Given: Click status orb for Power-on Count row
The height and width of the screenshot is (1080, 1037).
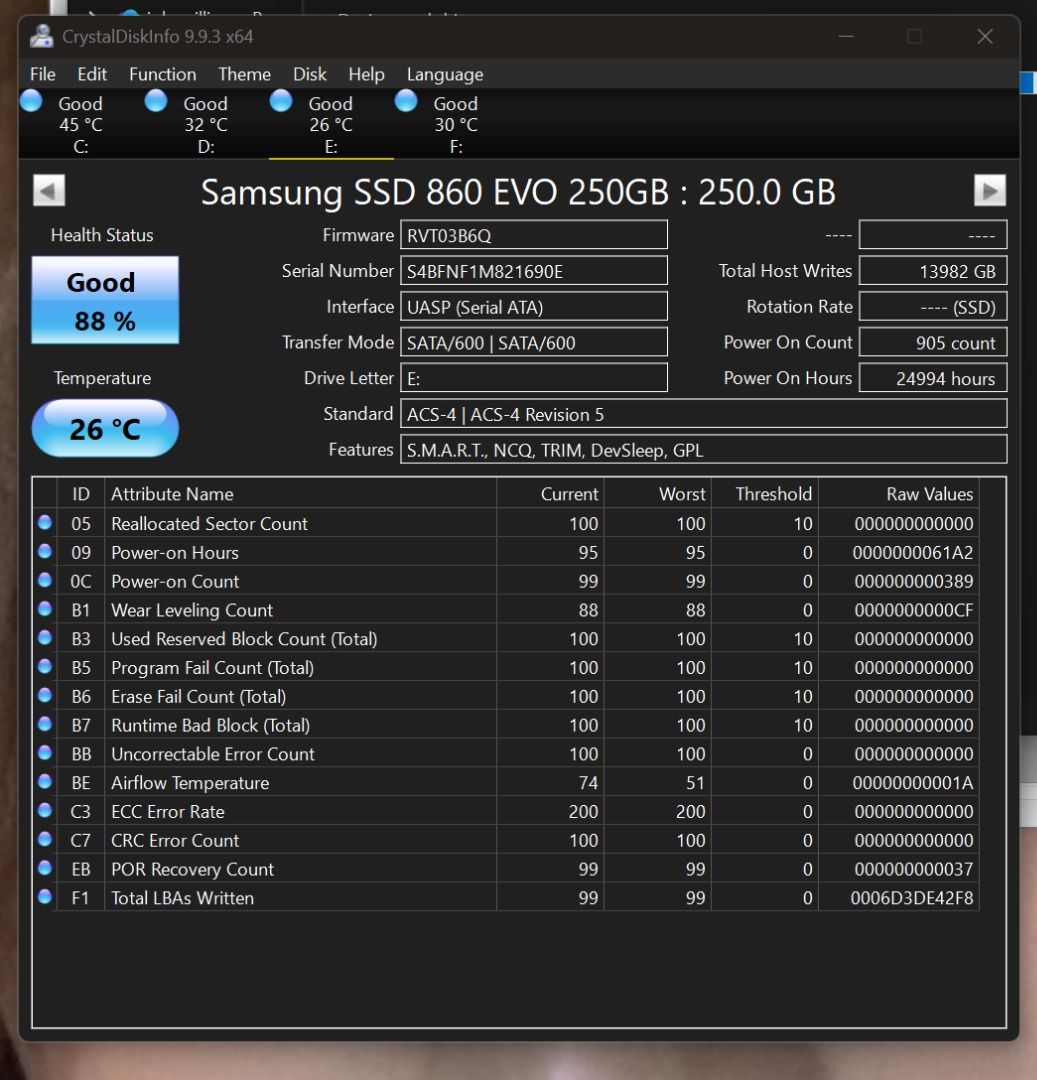Looking at the screenshot, I should tap(45, 580).
